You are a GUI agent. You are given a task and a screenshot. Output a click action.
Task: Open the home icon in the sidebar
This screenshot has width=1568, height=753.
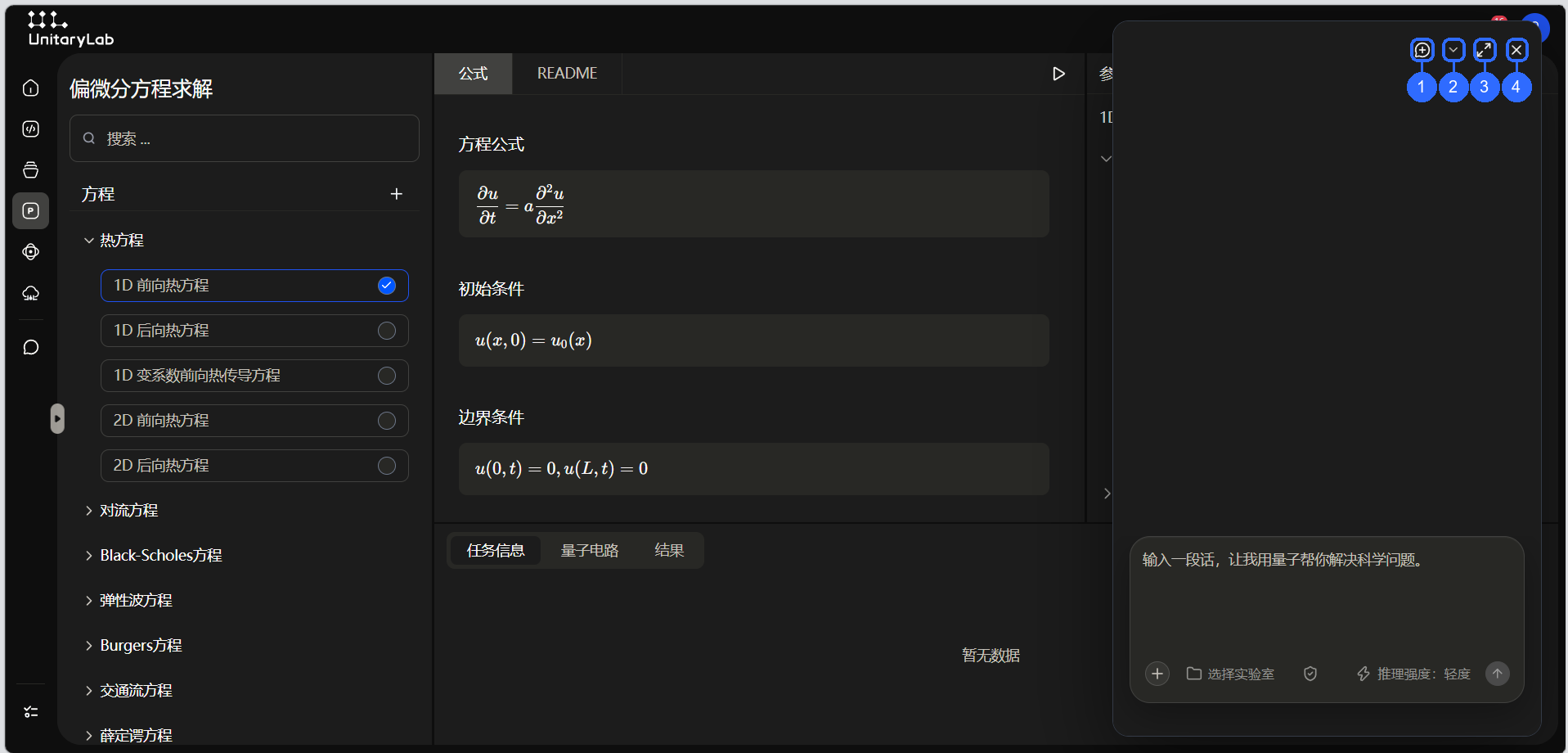[31, 88]
